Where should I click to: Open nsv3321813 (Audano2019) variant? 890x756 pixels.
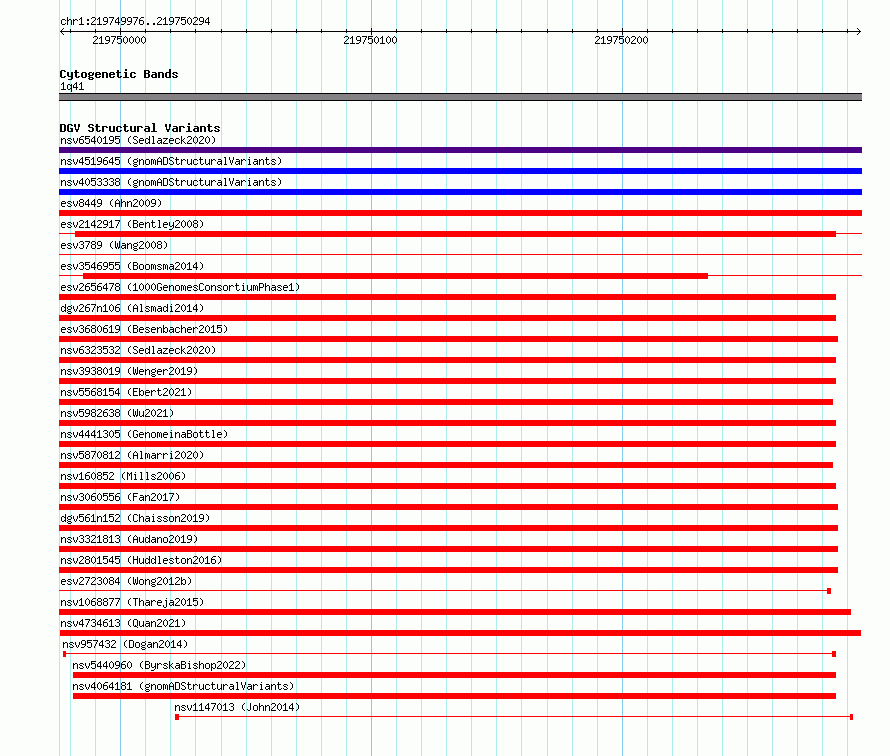(129, 539)
